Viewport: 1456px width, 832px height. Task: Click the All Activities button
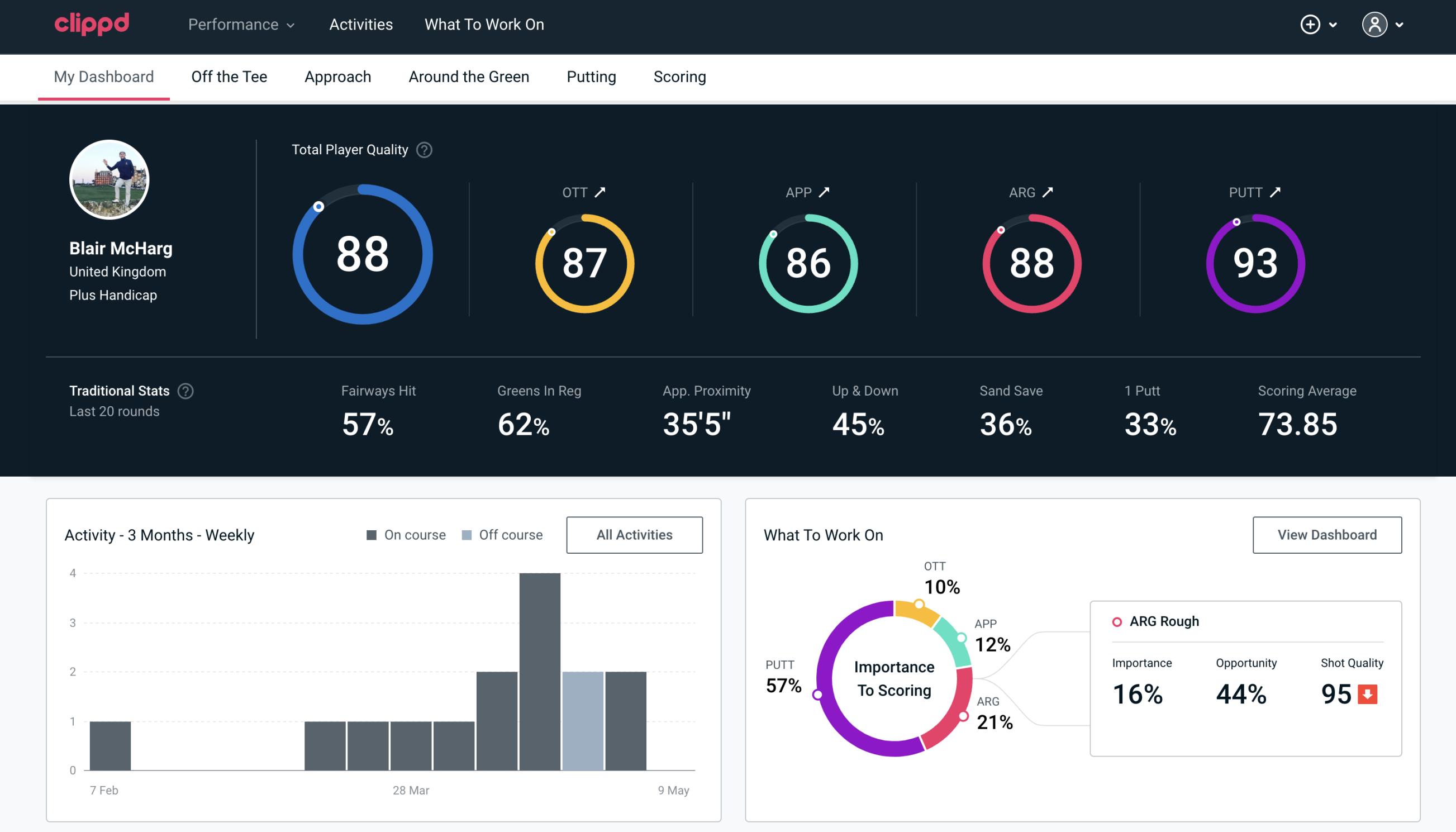tap(635, 535)
